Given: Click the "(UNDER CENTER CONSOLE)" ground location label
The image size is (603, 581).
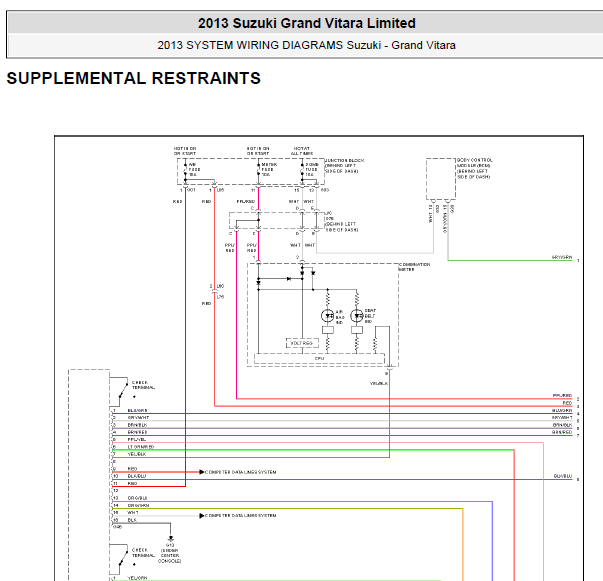Looking at the screenshot, I should pyautogui.click(x=170, y=556).
